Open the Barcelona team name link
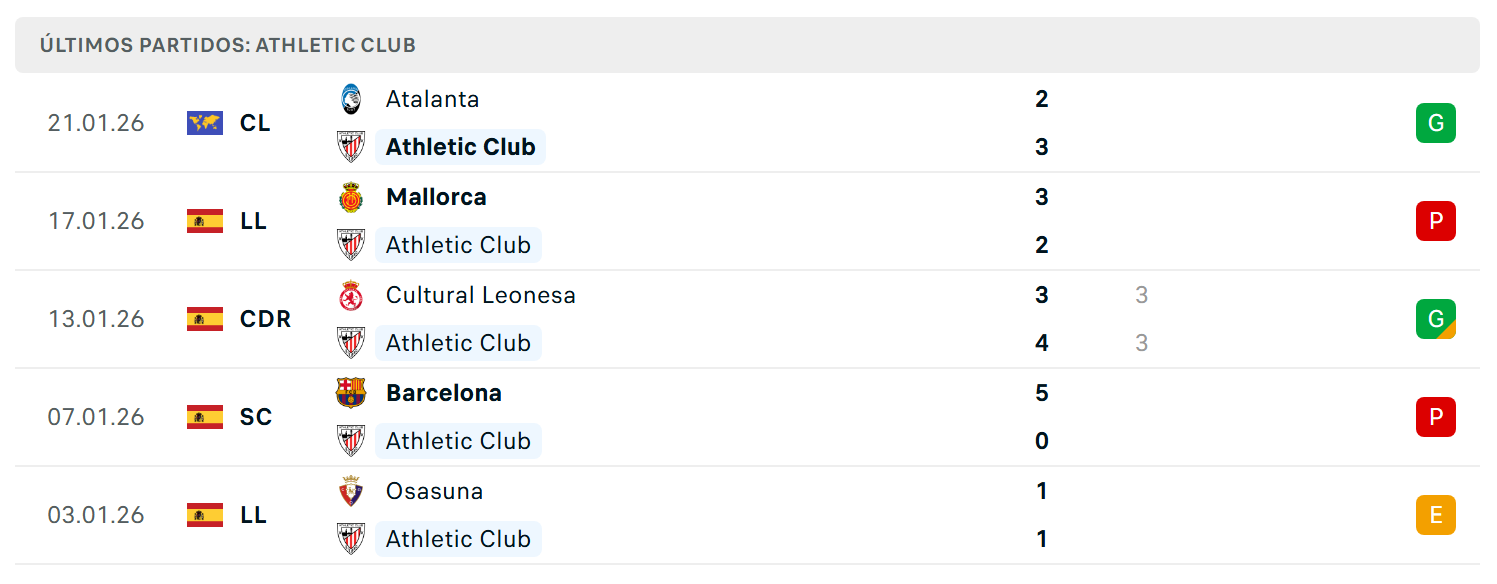The height and width of the screenshot is (584, 1497). tap(444, 393)
